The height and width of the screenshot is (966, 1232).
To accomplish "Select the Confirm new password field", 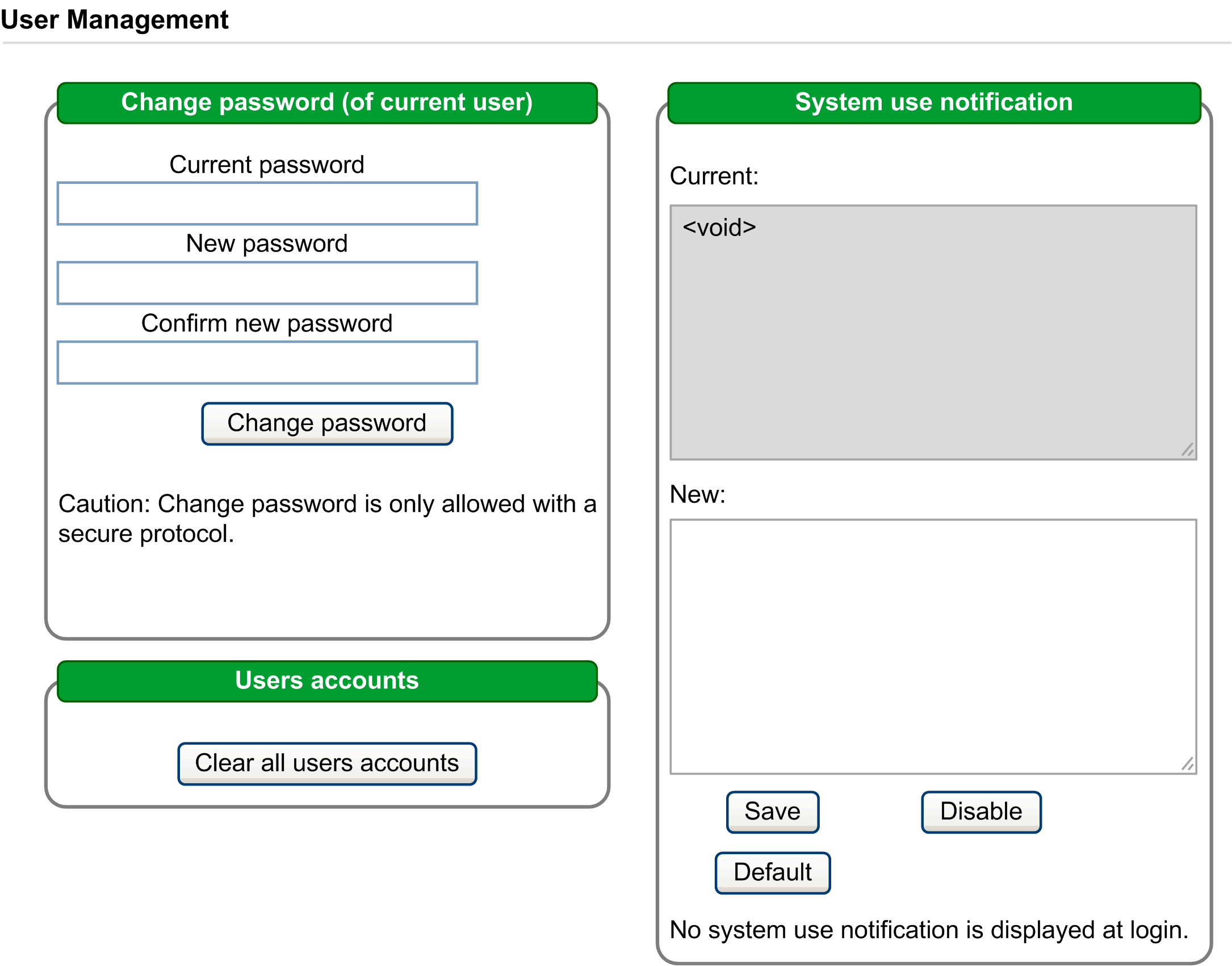I will 267,363.
